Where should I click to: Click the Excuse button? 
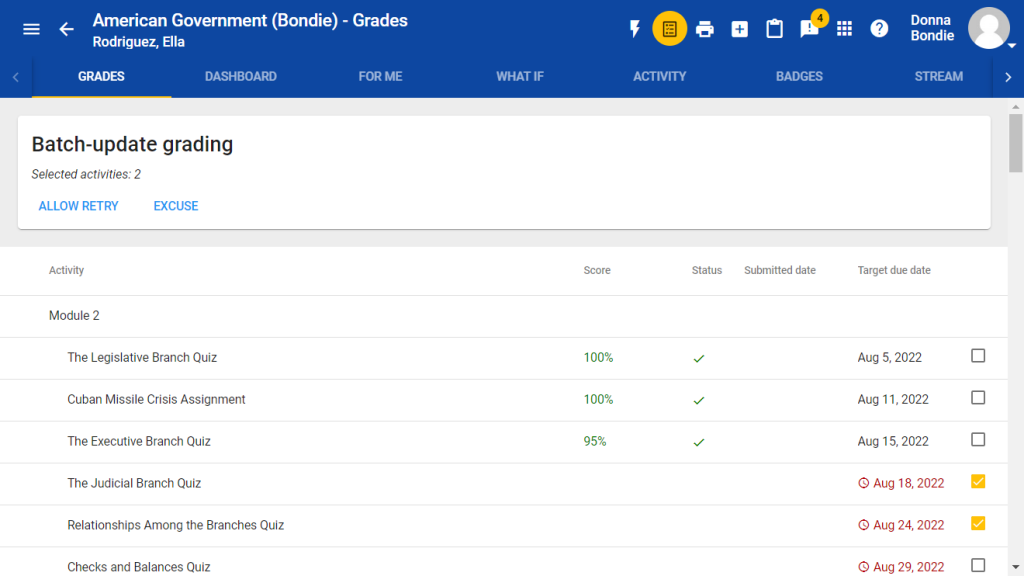point(176,206)
